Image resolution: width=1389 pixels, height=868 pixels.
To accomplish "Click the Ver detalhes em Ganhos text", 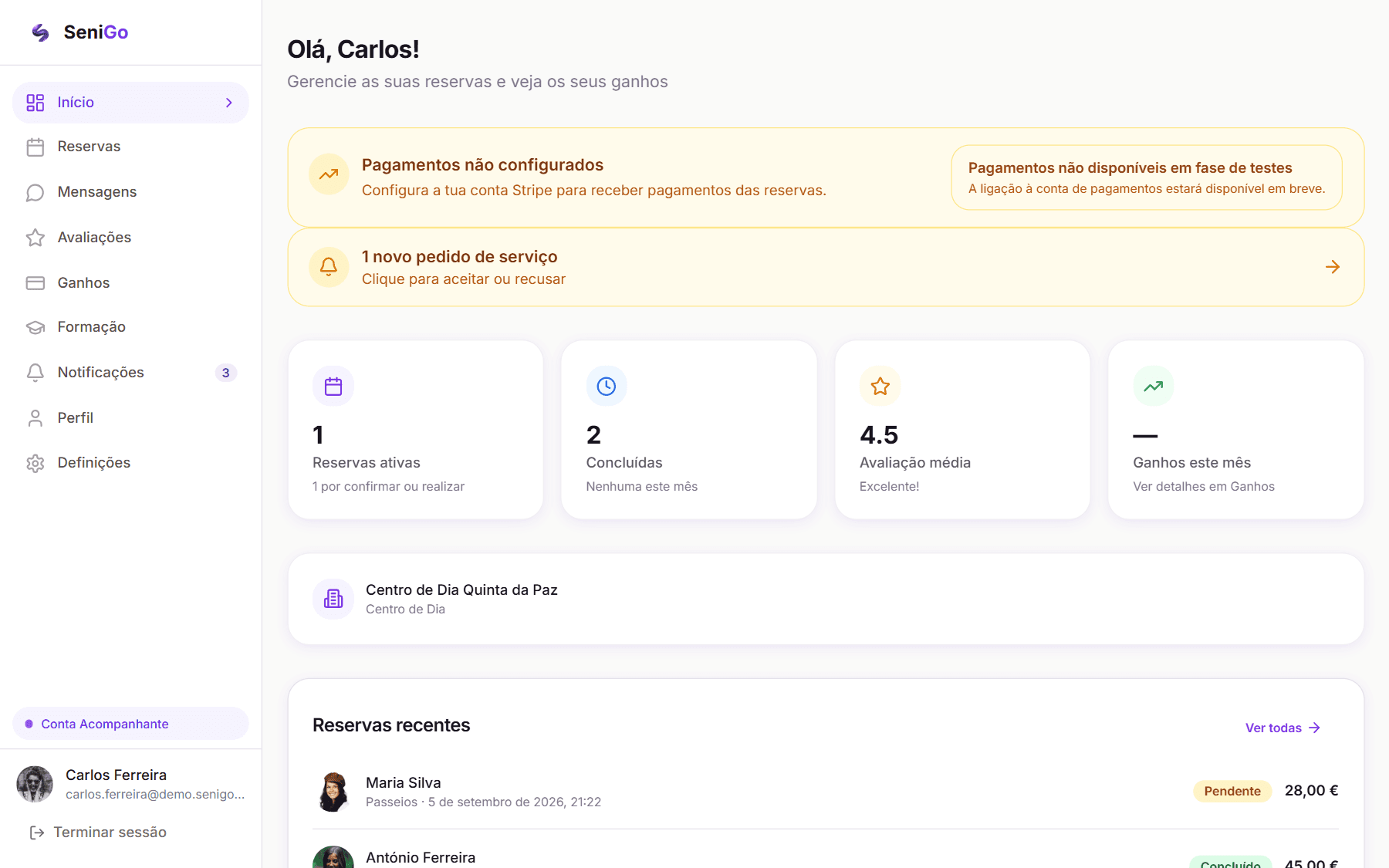I will (1204, 487).
